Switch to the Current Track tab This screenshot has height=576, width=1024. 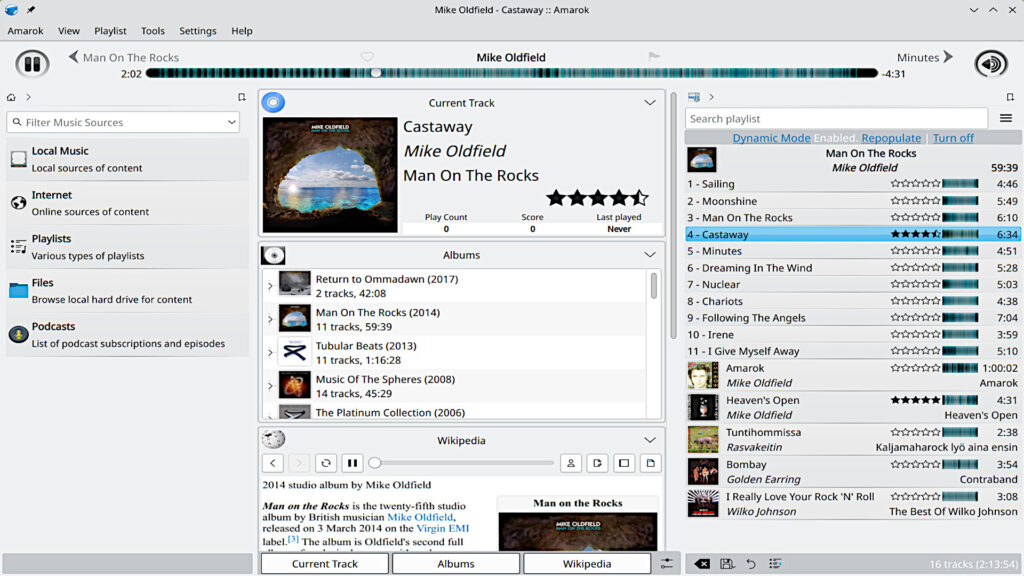click(x=325, y=564)
